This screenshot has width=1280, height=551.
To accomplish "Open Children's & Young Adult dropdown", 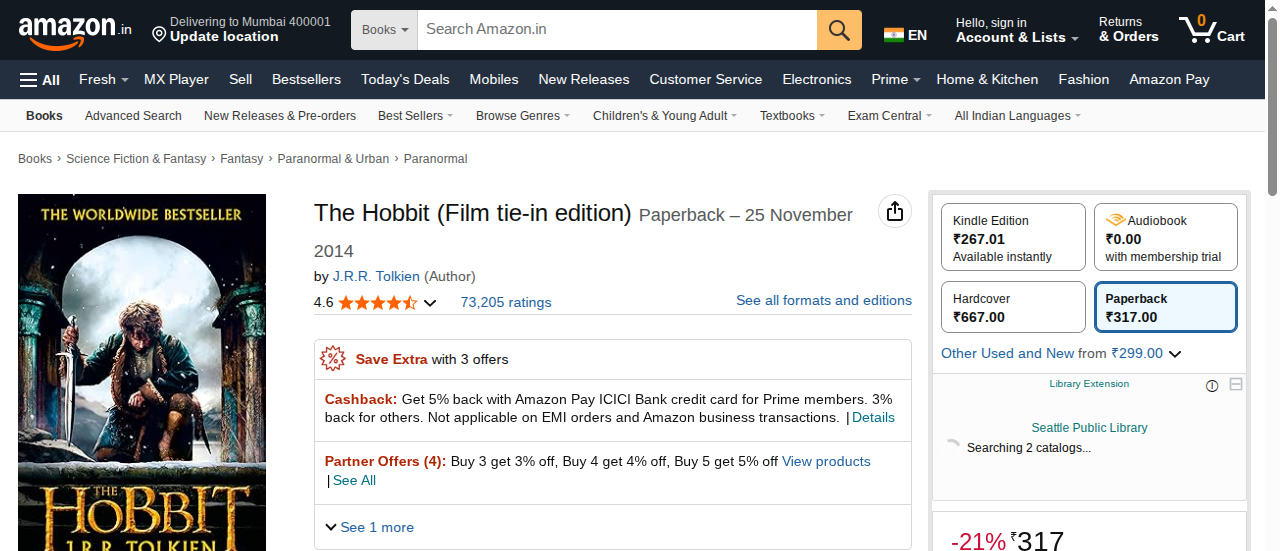I will [665, 116].
